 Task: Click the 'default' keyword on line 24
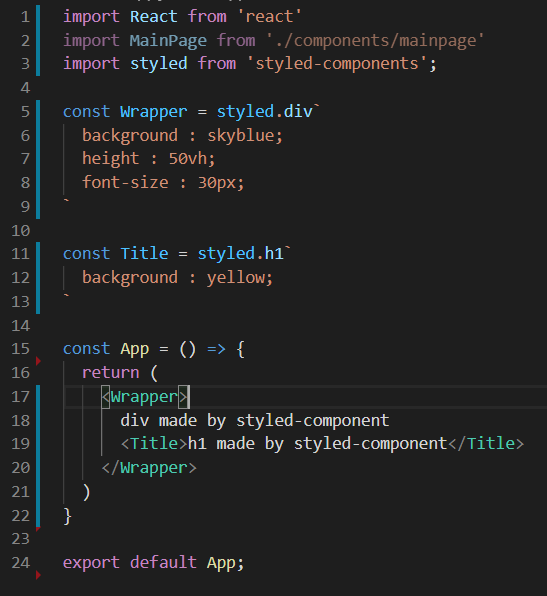pos(163,563)
